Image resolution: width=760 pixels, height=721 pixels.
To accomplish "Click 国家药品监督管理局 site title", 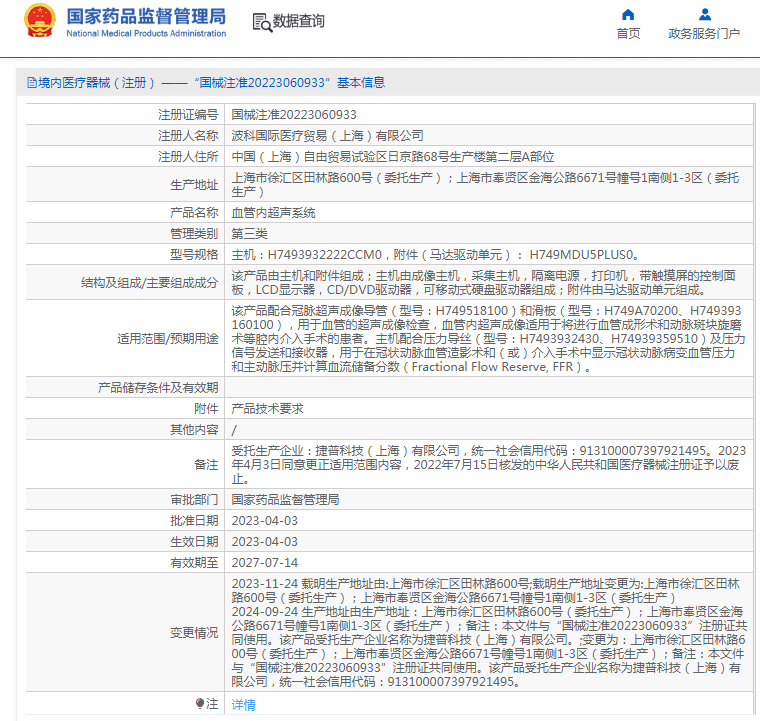I will point(146,16).
